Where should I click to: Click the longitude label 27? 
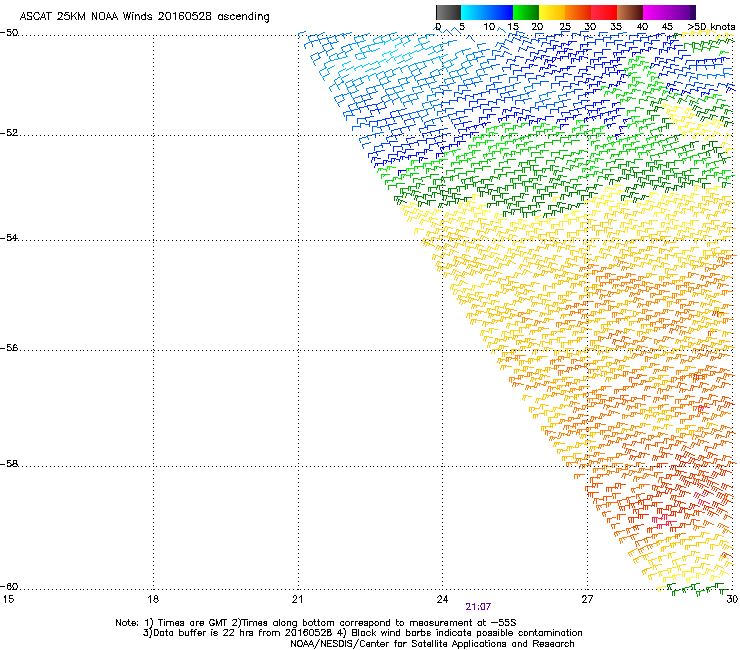[587, 599]
